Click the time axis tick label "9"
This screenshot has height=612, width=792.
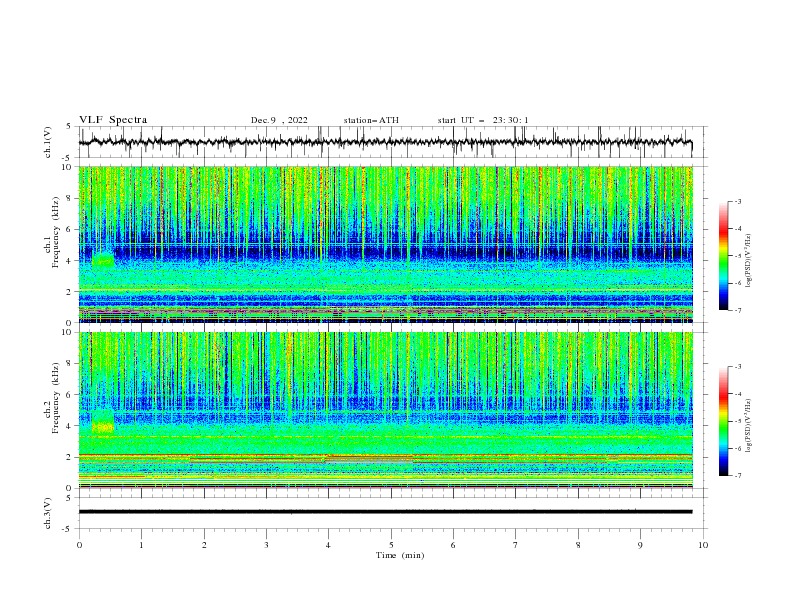pyautogui.click(x=640, y=545)
